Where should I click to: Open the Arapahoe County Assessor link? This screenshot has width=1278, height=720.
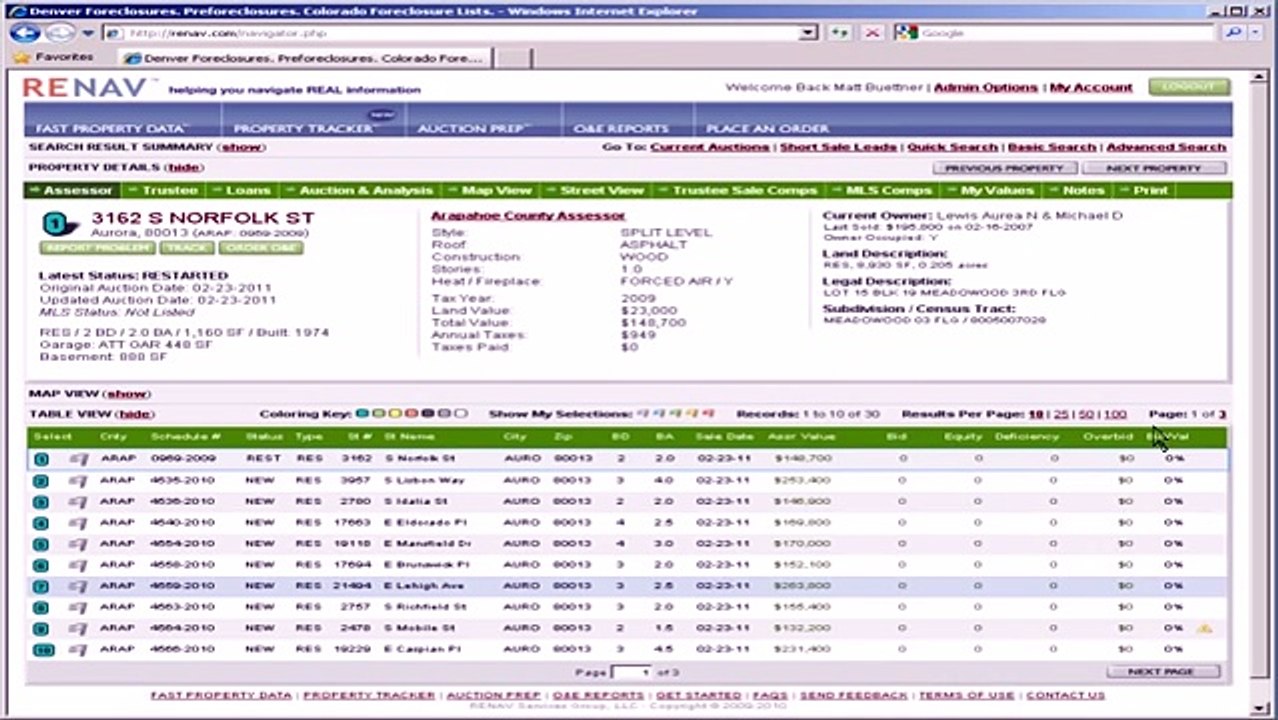click(x=528, y=216)
